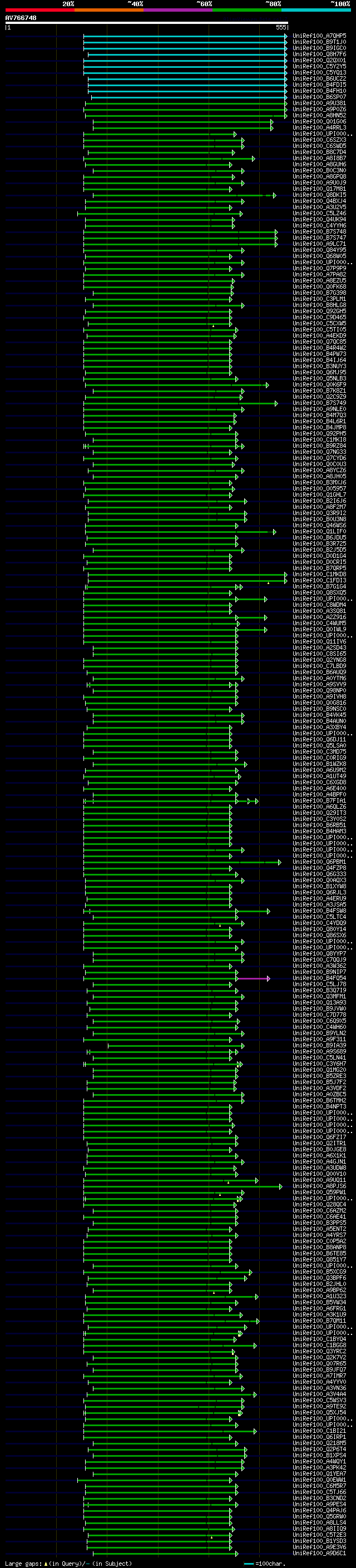Click the label UniRef100_C7D778
356x1568 pixels.
319,1015
